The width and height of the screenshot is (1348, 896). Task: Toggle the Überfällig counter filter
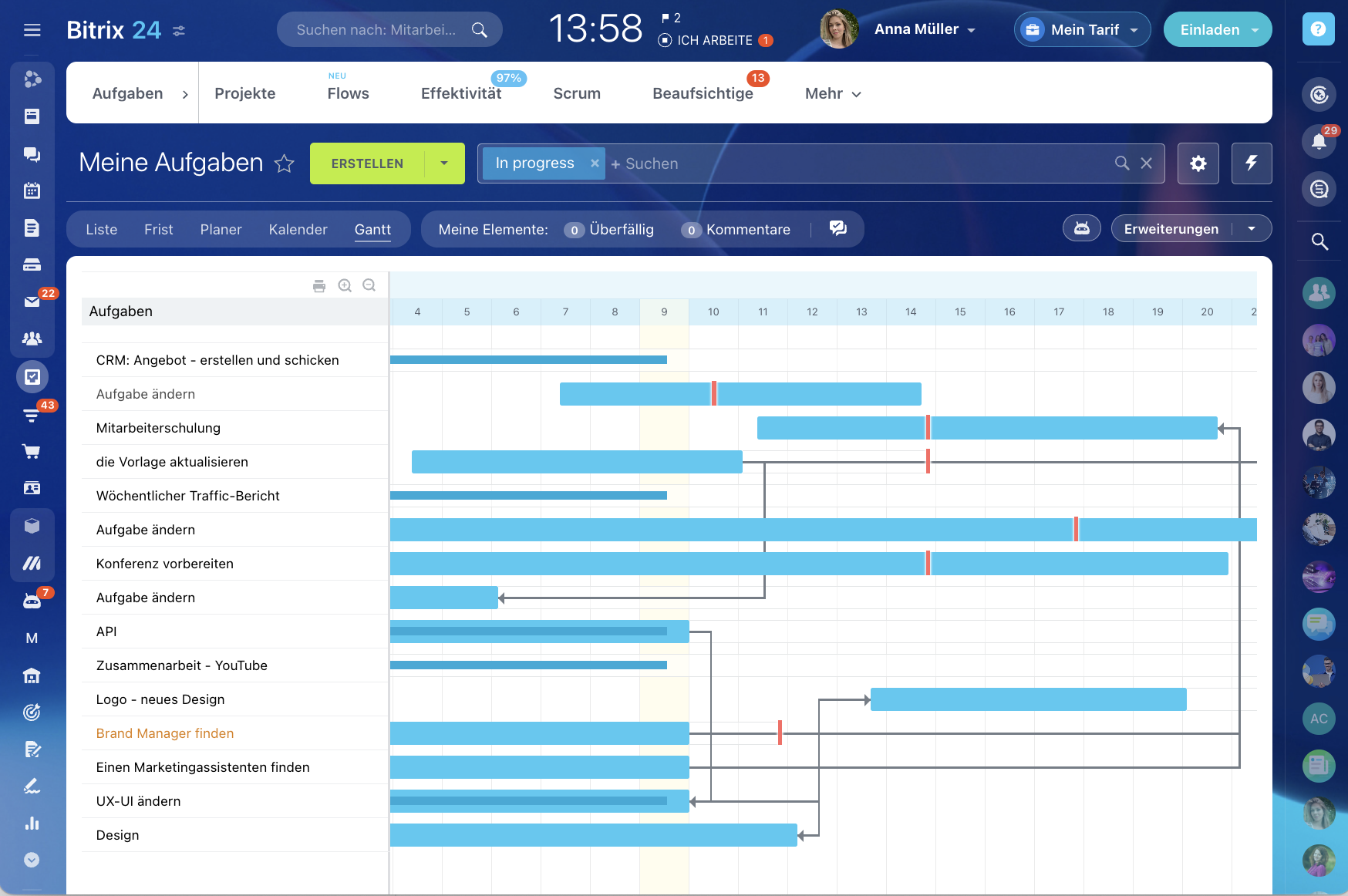609,230
